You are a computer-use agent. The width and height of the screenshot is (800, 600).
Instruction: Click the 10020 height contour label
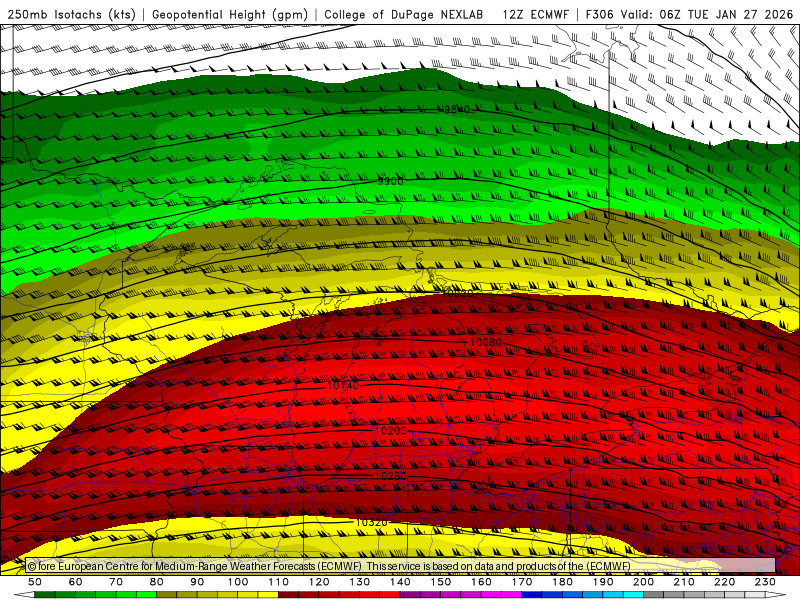[x=457, y=293]
